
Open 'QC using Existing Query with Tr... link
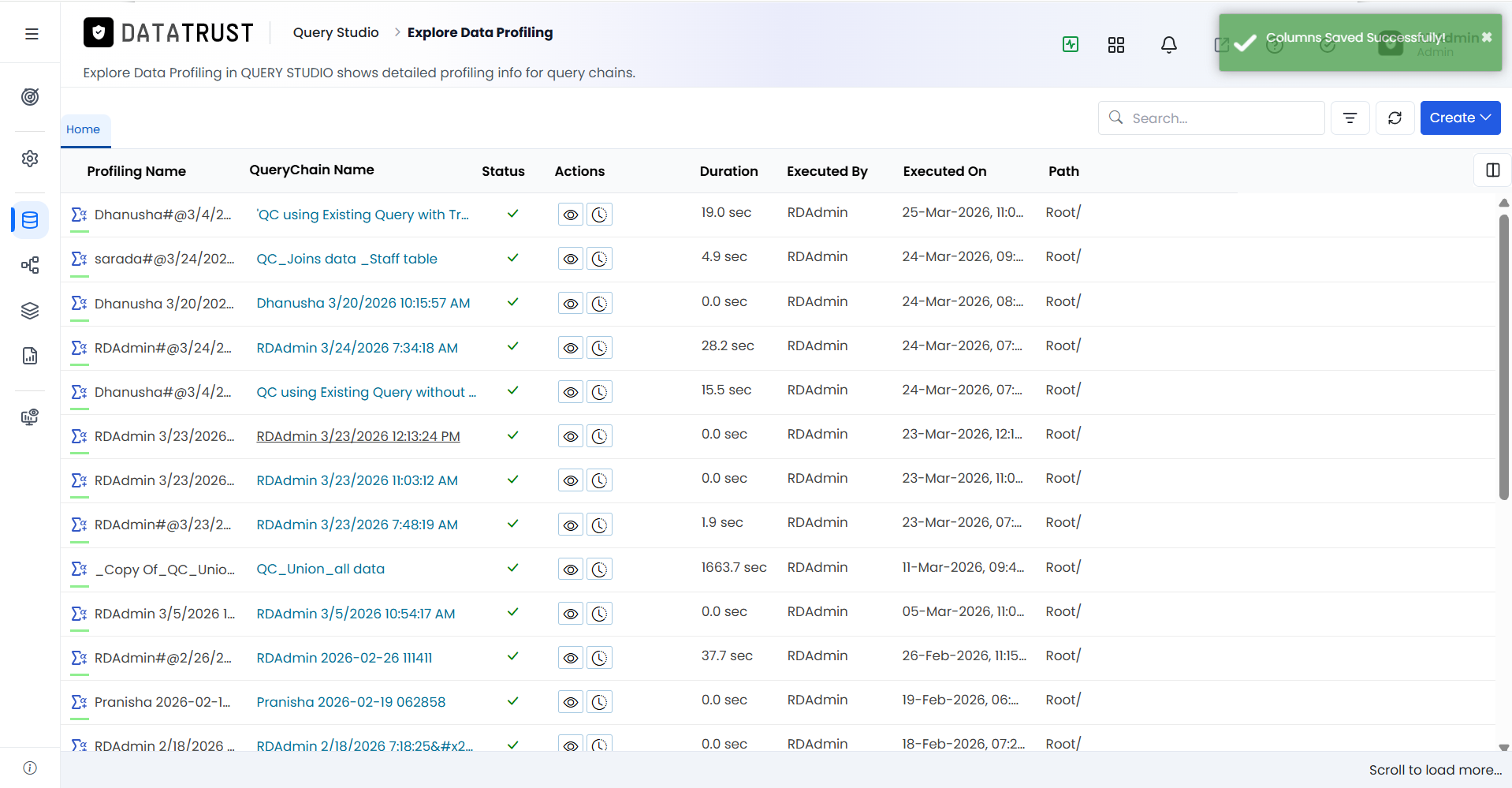tap(363, 215)
